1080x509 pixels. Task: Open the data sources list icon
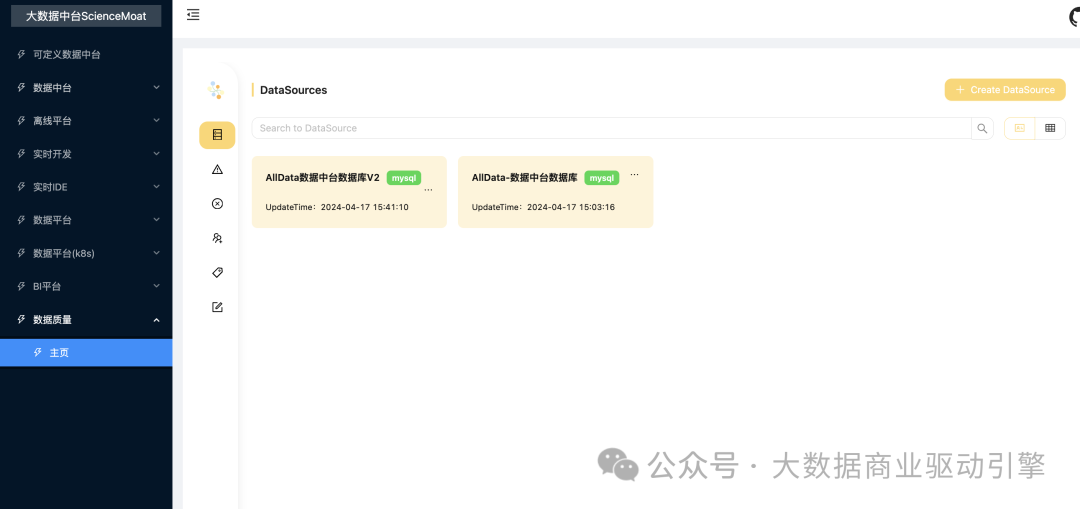(x=217, y=135)
